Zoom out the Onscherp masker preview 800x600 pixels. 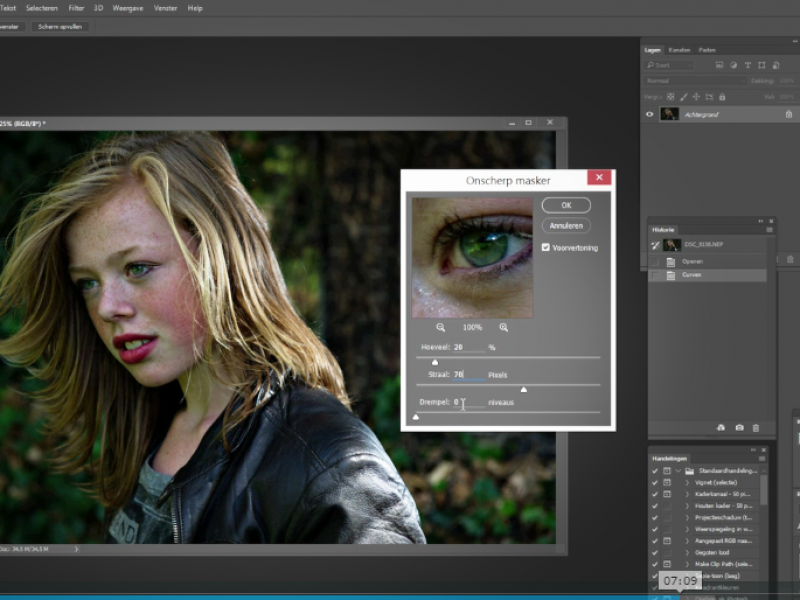pos(441,327)
